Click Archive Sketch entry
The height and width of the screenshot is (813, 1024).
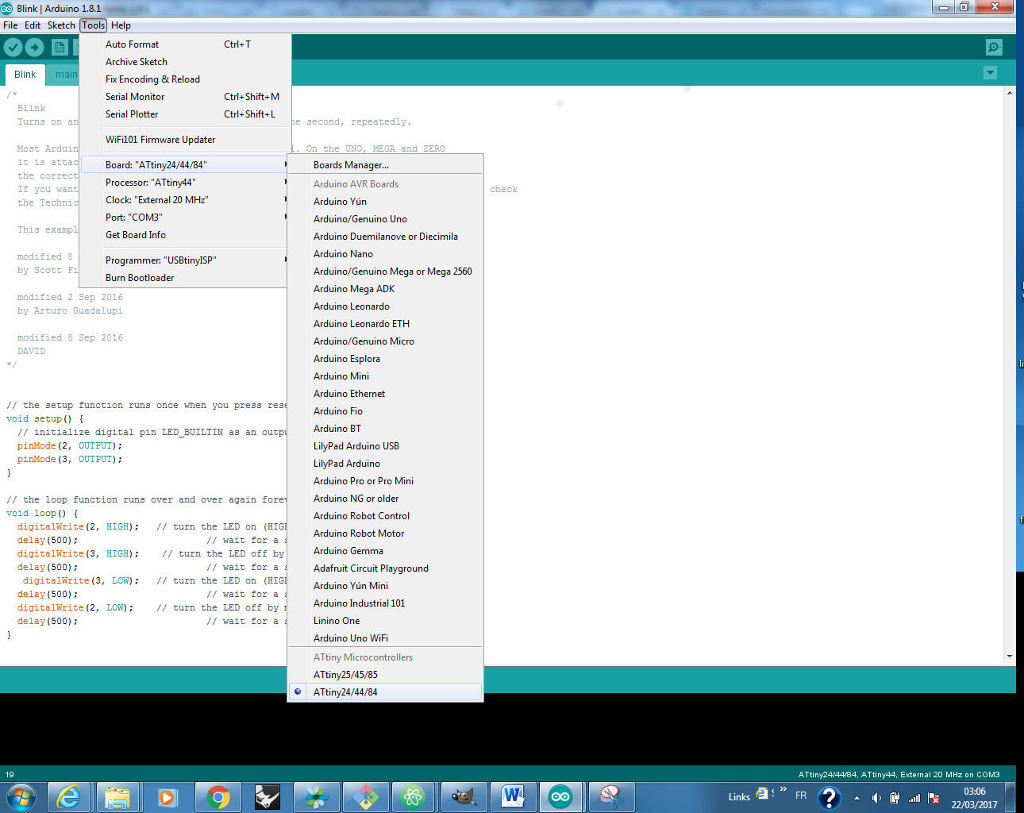[184, 61]
